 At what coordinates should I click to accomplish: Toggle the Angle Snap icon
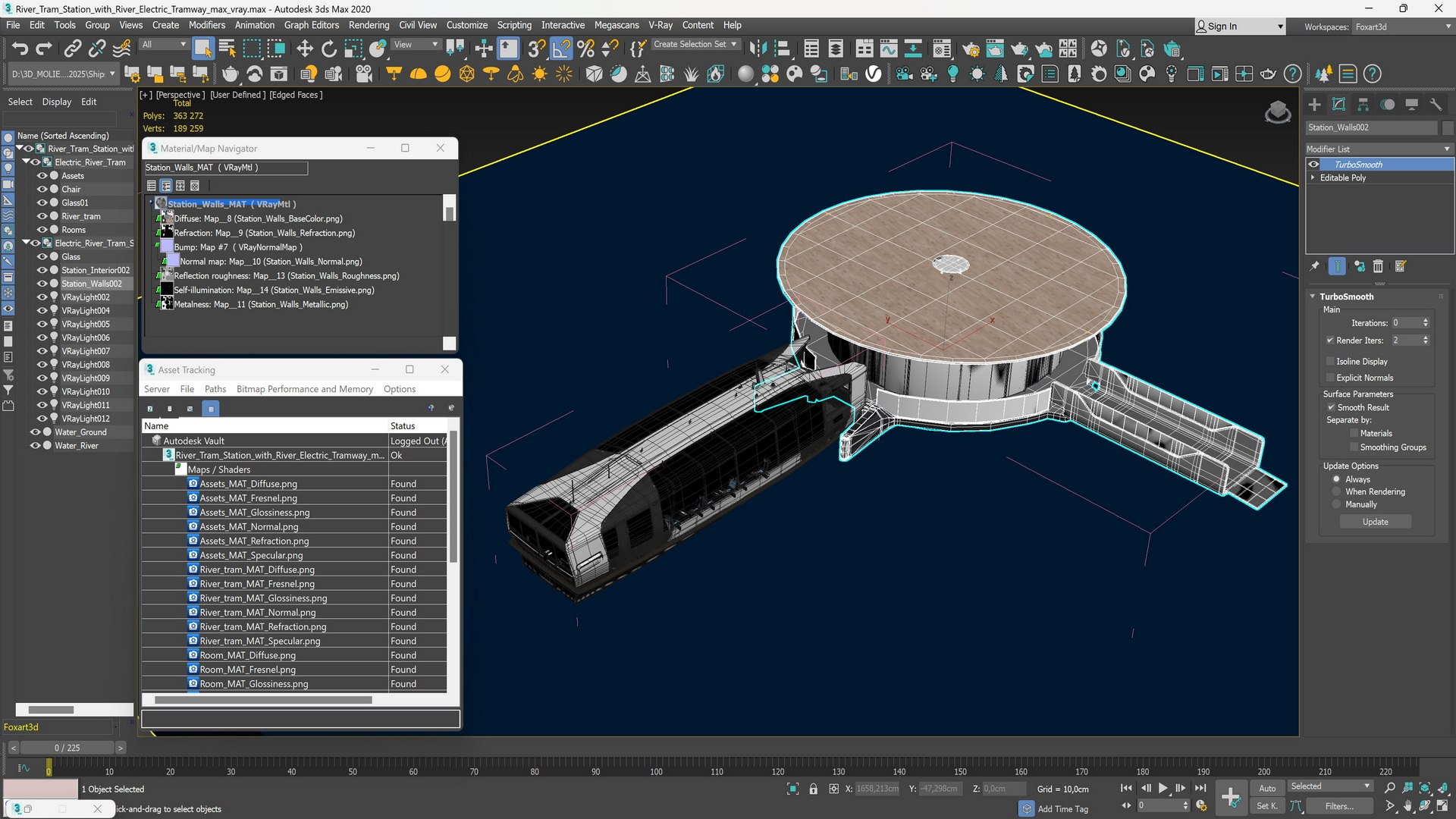[x=561, y=49]
